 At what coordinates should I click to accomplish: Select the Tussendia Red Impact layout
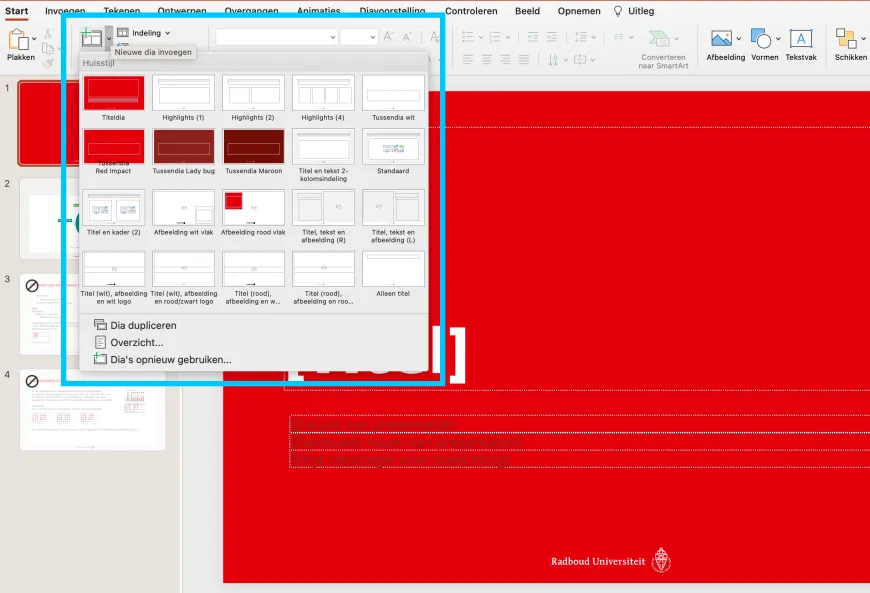[x=114, y=146]
